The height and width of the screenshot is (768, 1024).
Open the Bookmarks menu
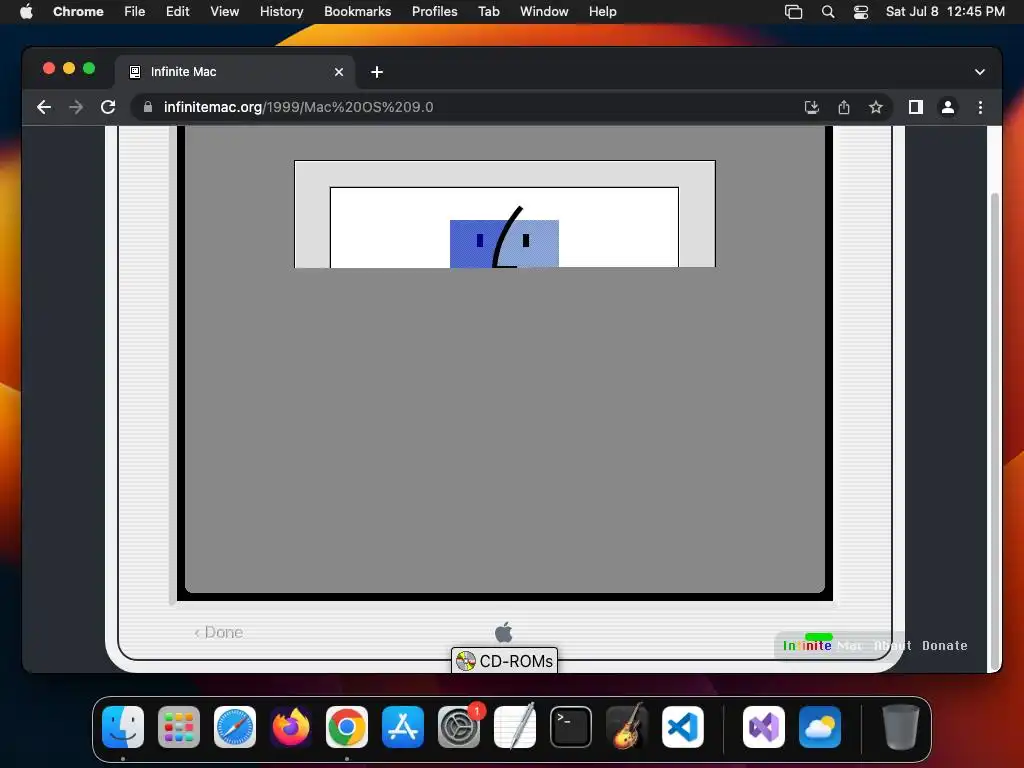pyautogui.click(x=357, y=11)
